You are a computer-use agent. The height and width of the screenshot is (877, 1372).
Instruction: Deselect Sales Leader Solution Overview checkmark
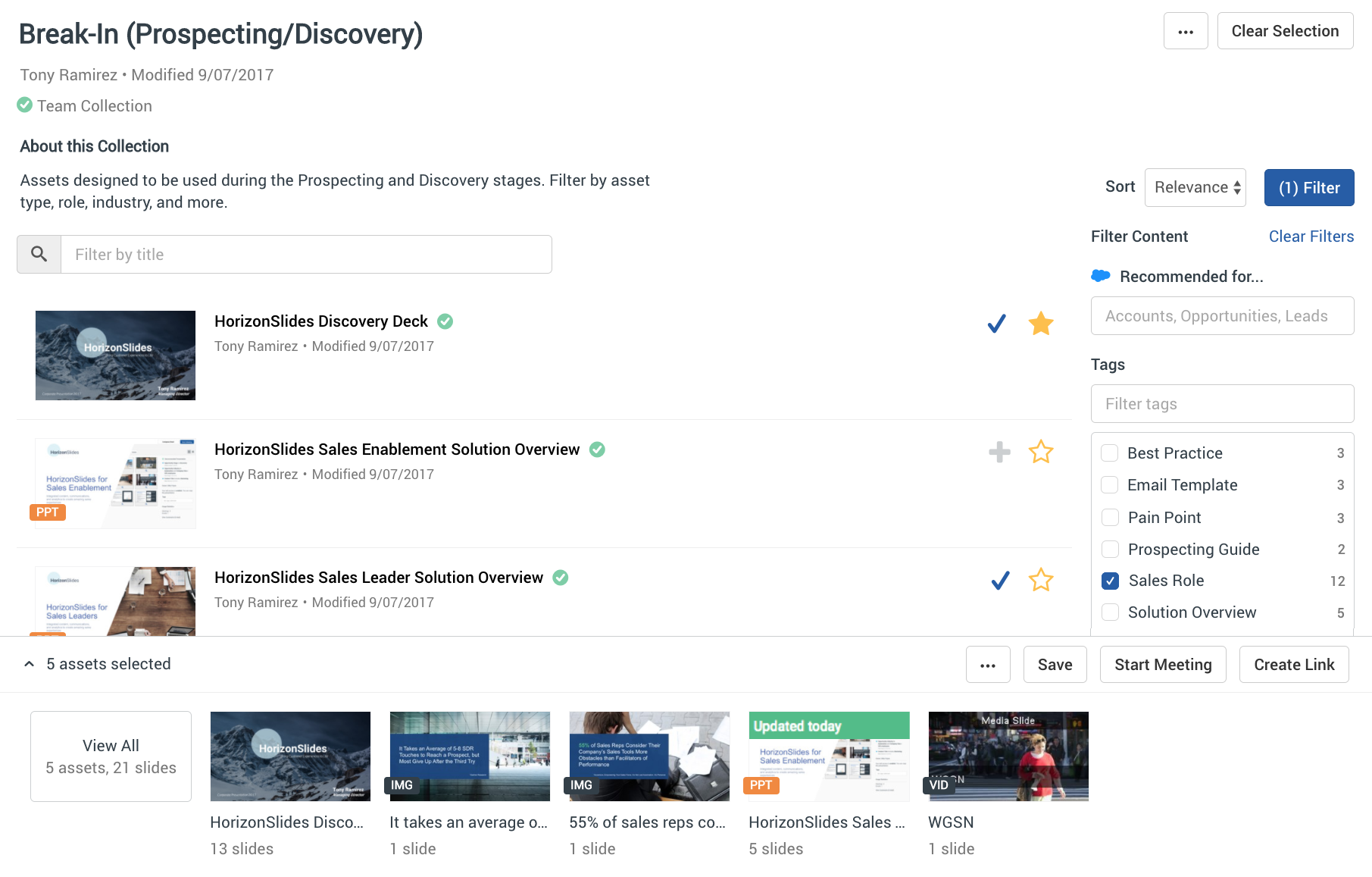[1000, 580]
